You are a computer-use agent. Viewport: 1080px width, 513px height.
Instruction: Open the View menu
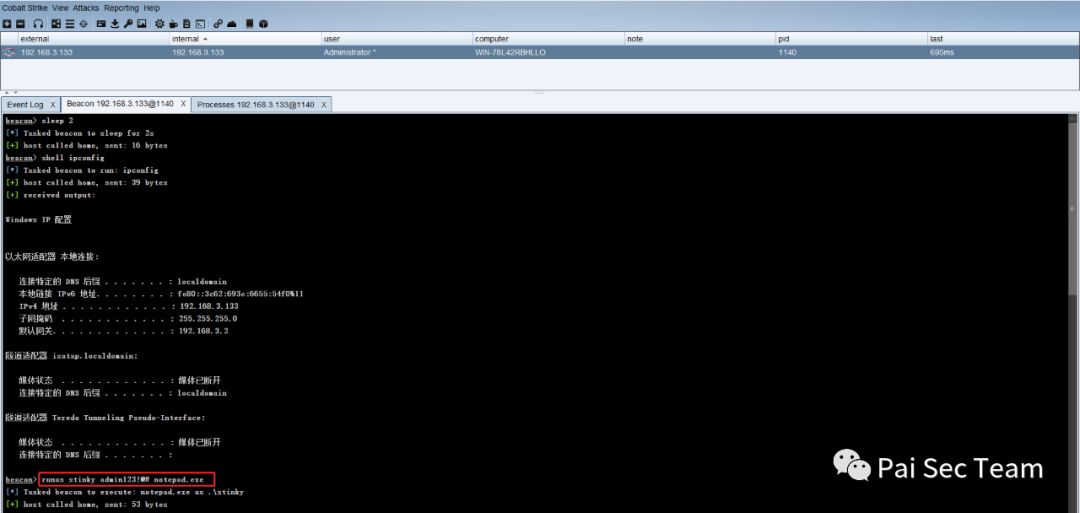tap(61, 8)
